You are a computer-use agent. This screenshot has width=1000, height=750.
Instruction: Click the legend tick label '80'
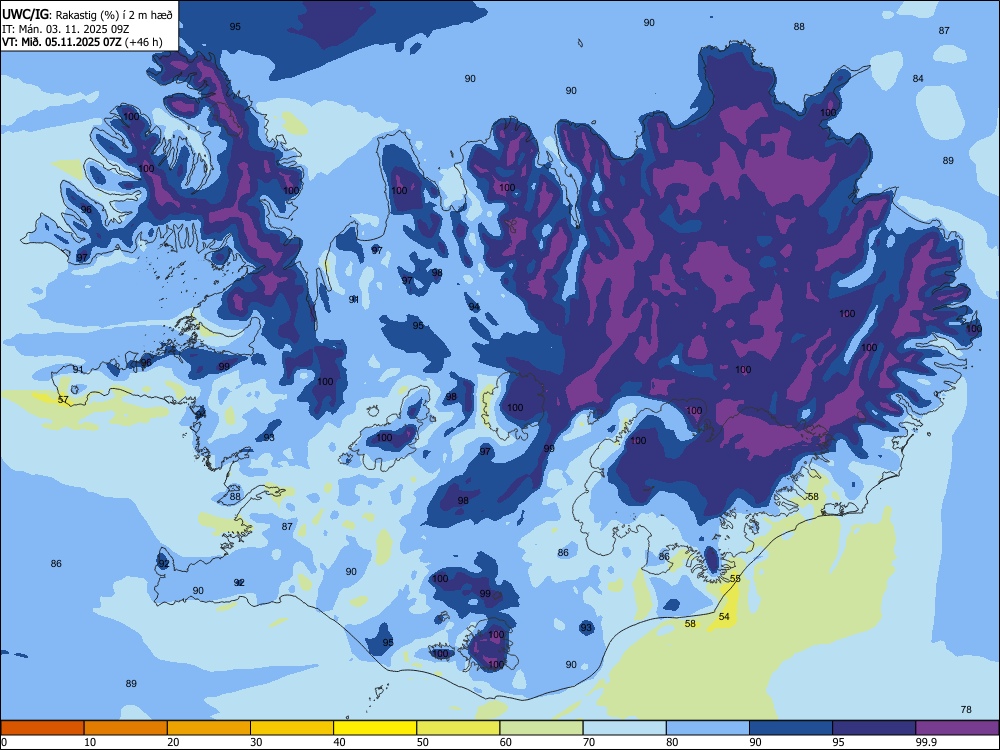coord(672,742)
